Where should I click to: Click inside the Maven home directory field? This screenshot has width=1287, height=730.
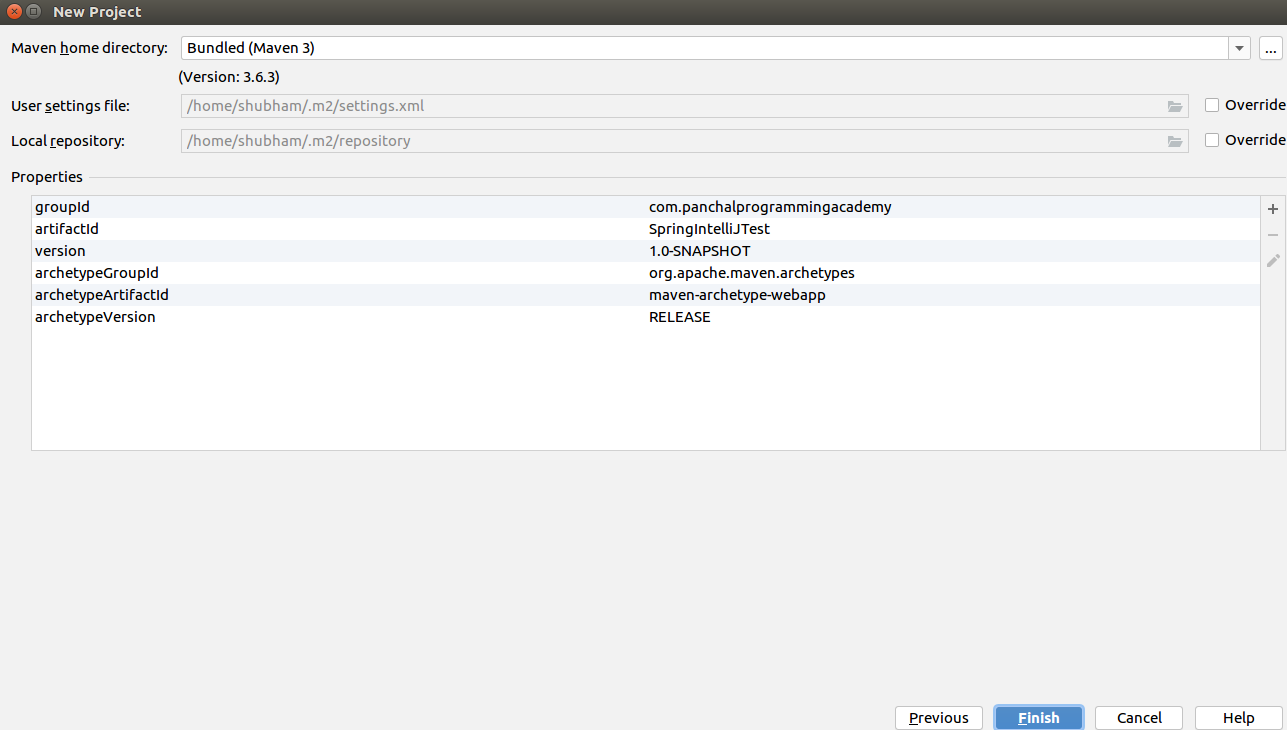tap(600, 47)
